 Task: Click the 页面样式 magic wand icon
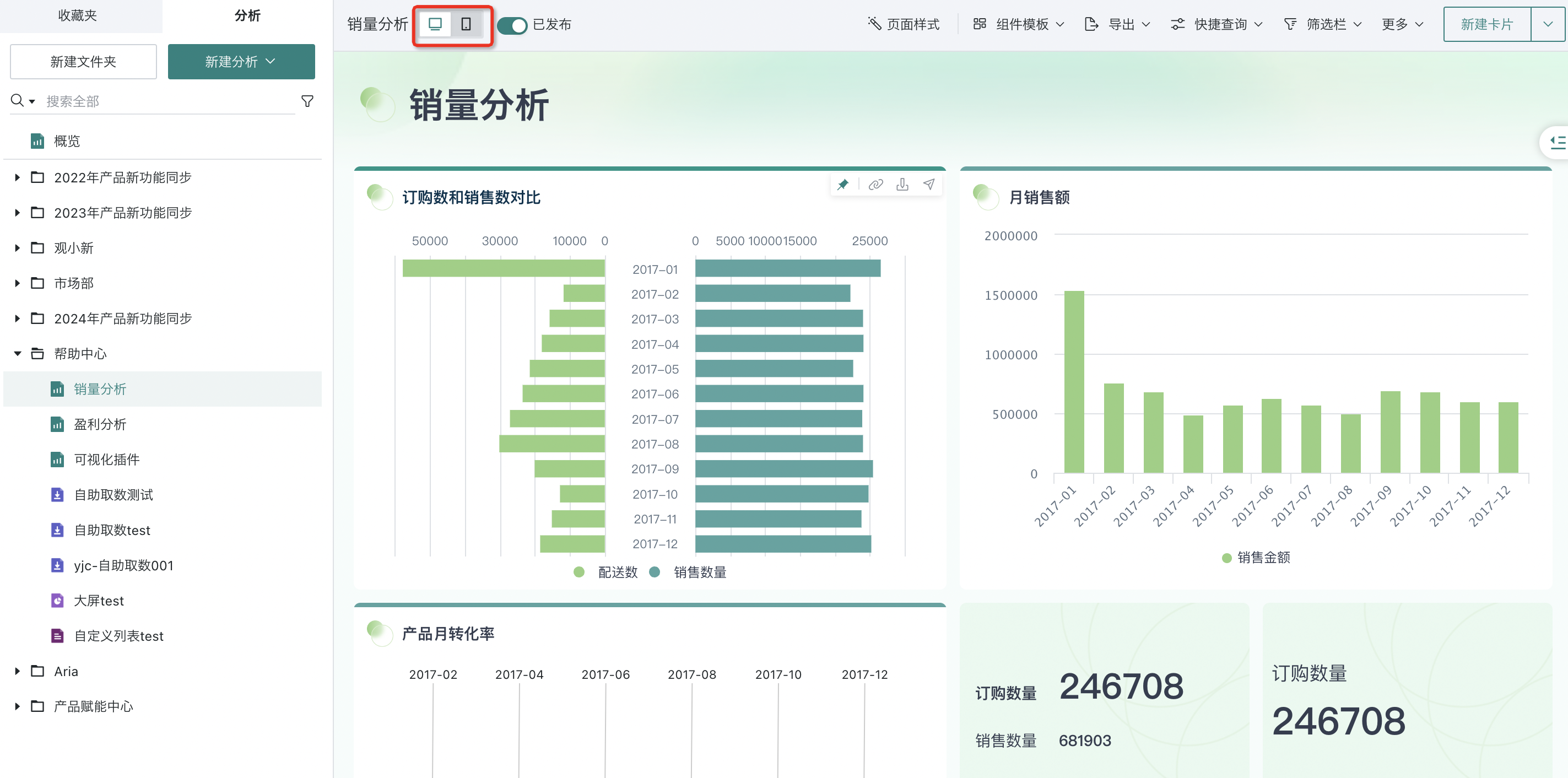pyautogui.click(x=875, y=24)
